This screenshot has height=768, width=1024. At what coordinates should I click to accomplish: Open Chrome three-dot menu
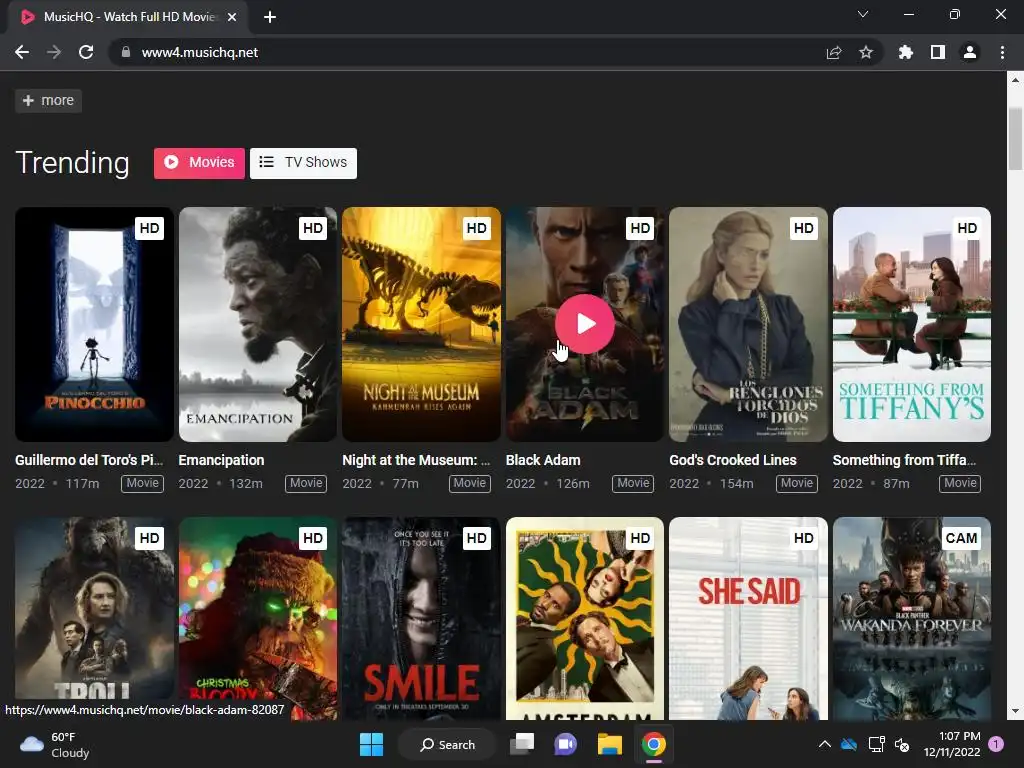(x=1002, y=52)
